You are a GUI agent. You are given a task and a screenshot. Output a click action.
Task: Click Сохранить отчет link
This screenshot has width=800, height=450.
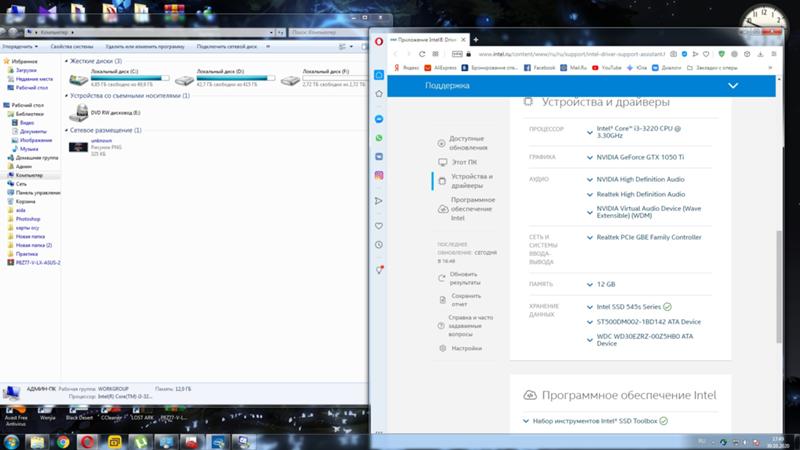point(460,300)
